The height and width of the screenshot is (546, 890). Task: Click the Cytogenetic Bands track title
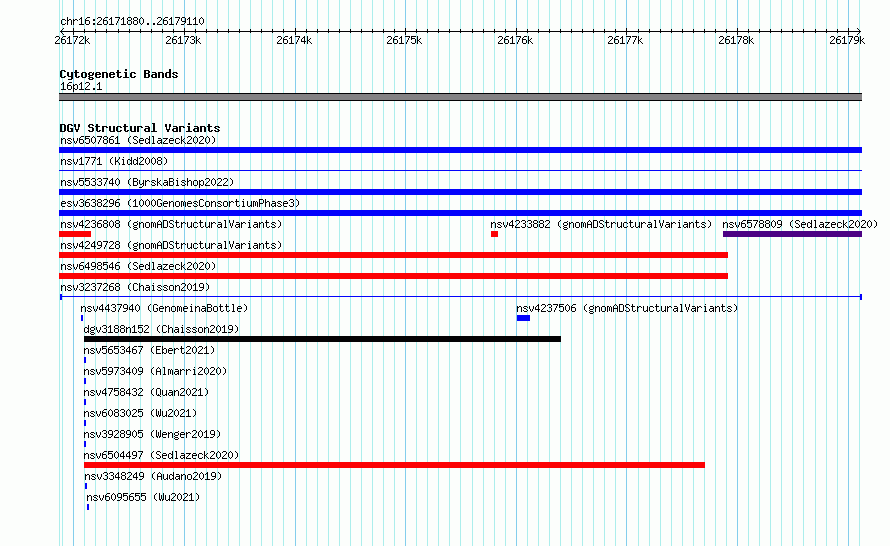point(119,74)
